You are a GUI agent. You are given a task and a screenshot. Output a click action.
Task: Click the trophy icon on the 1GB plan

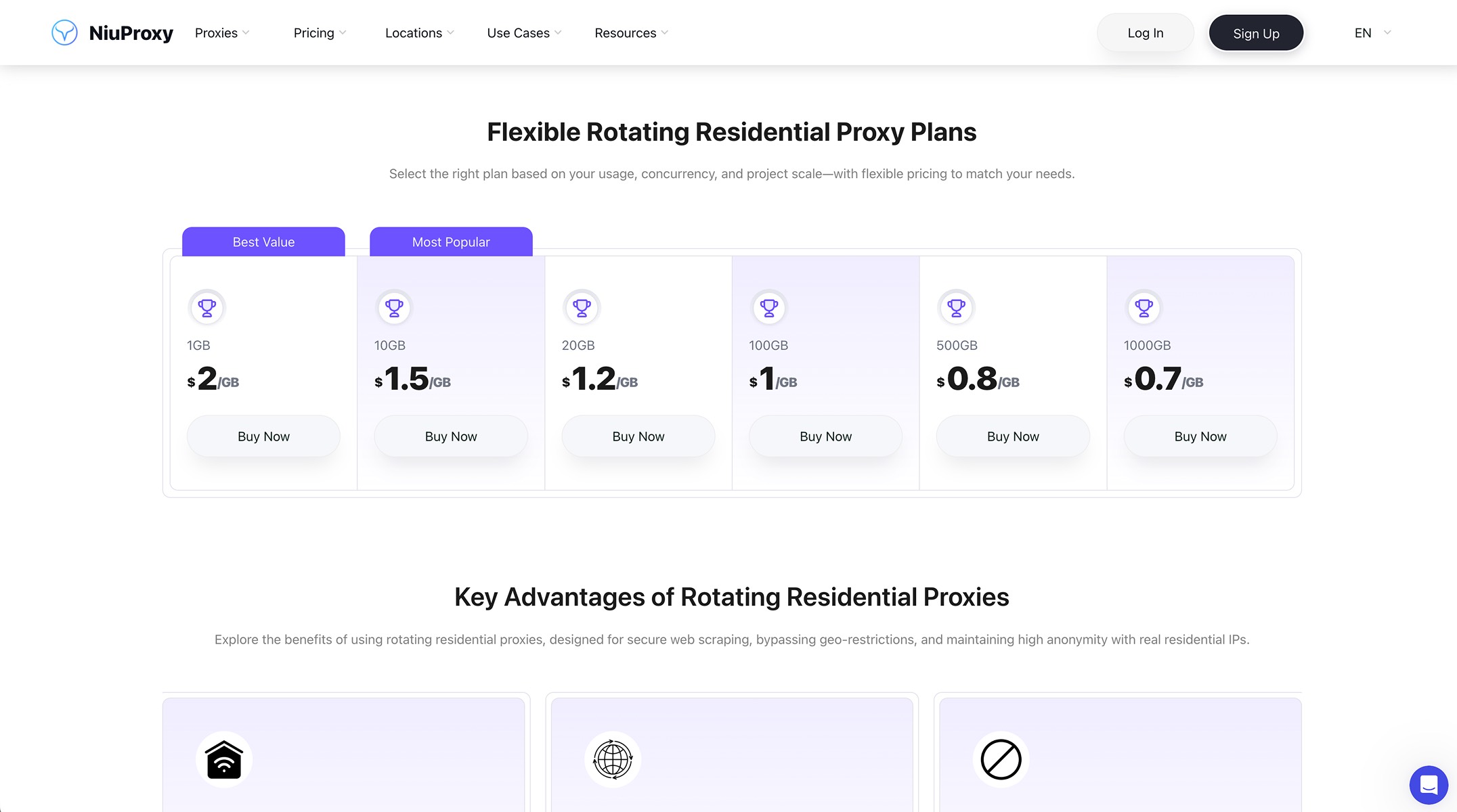(x=206, y=308)
